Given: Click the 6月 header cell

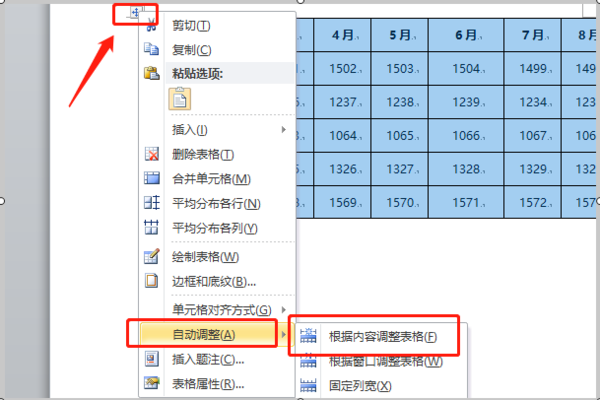Looking at the screenshot, I should coord(466,35).
